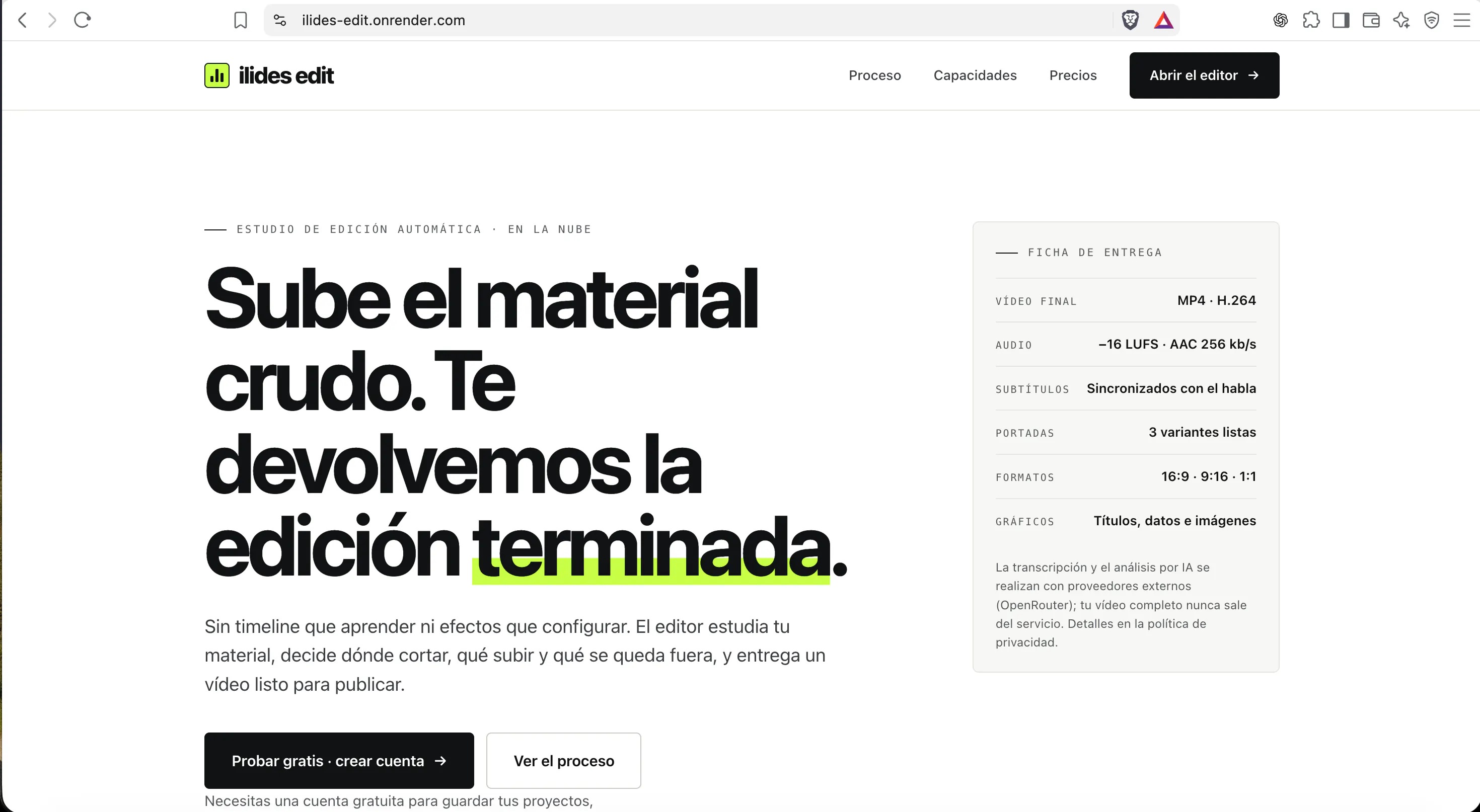Bookmark this page via the bookmark icon
This screenshot has width=1480, height=812.
241,21
